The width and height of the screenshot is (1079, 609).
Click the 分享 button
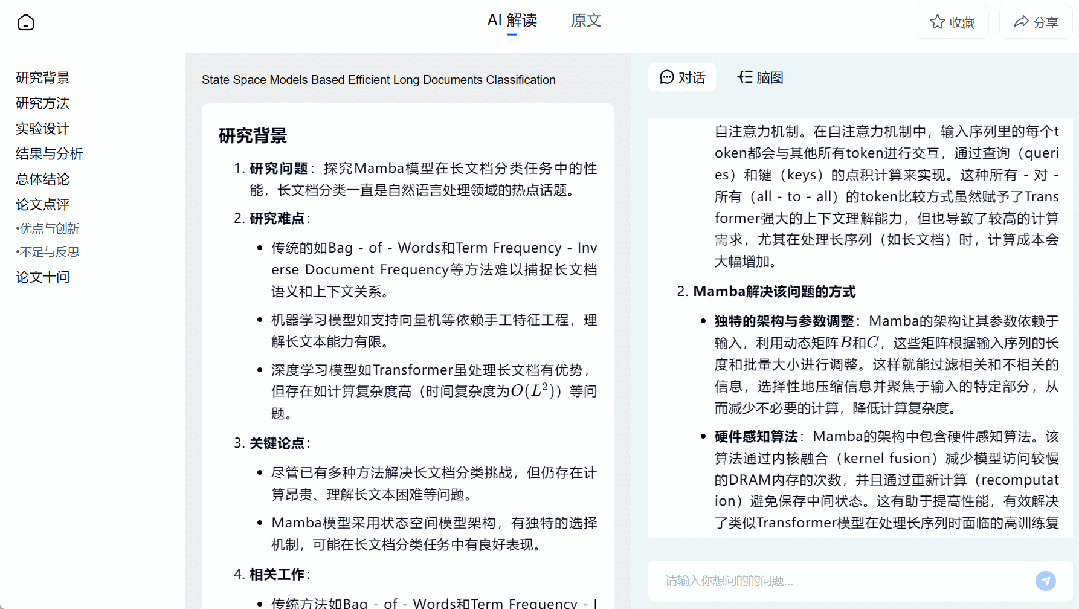tap(1035, 20)
